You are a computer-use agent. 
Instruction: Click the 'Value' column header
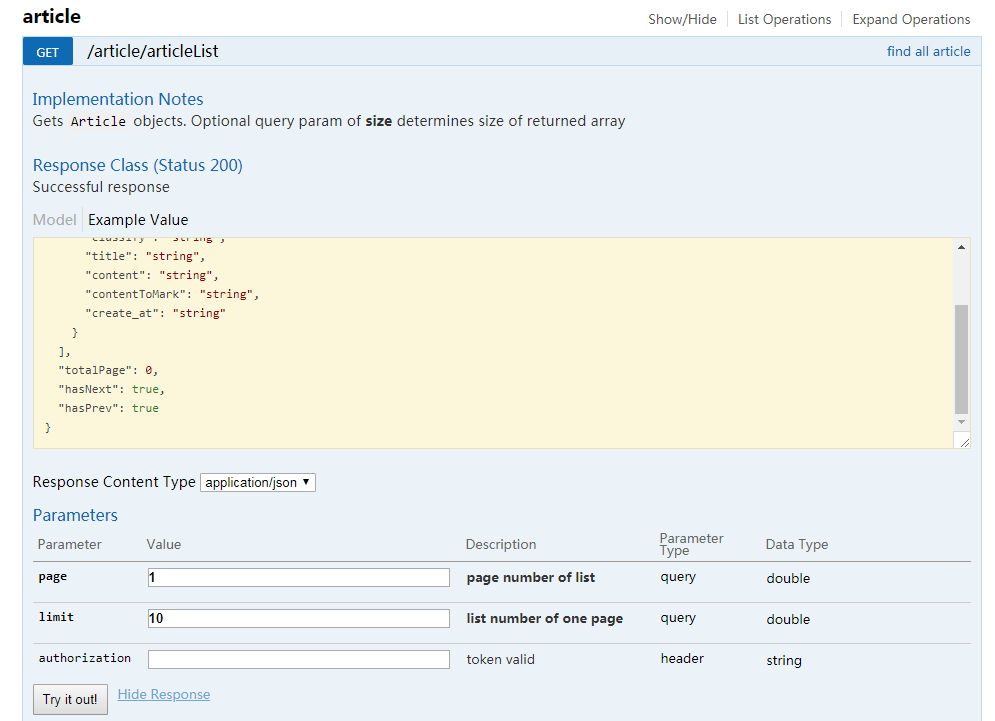tap(164, 545)
